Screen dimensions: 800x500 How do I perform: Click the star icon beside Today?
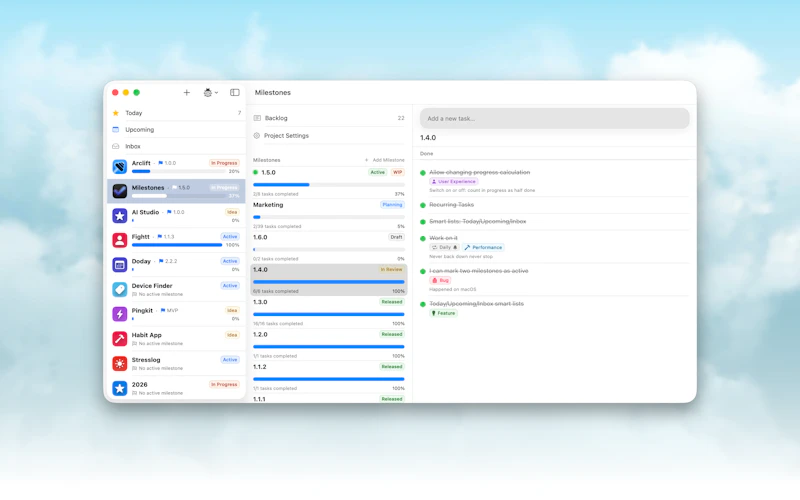tap(116, 113)
